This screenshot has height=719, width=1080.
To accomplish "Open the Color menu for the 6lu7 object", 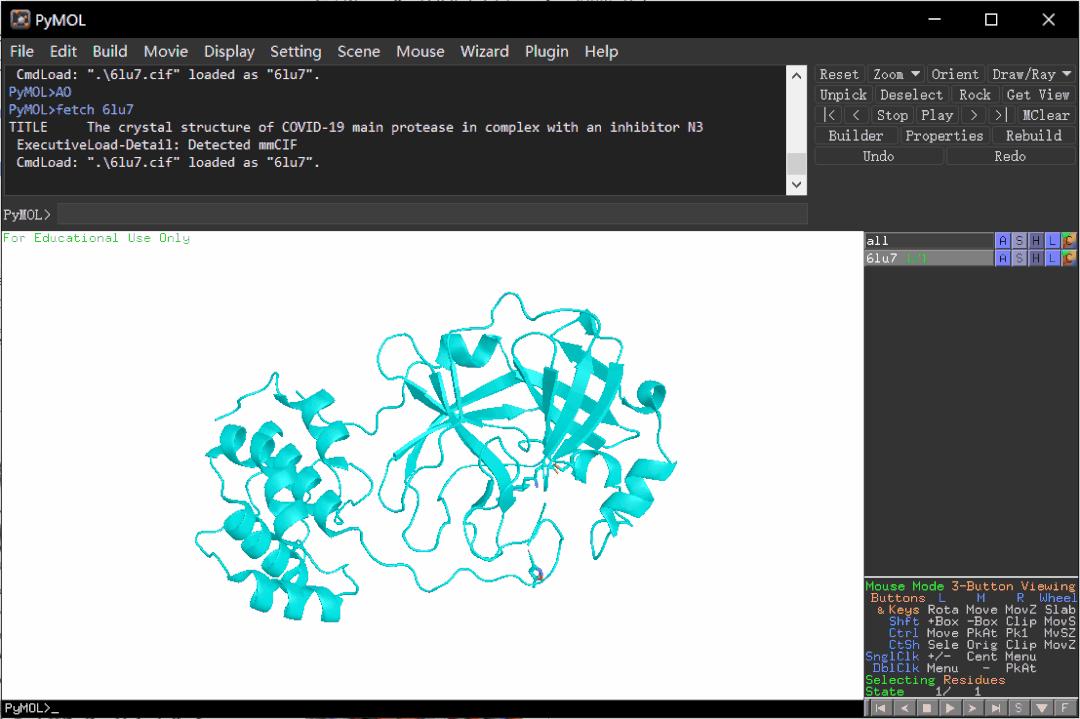I will pyautogui.click(x=1067, y=257).
